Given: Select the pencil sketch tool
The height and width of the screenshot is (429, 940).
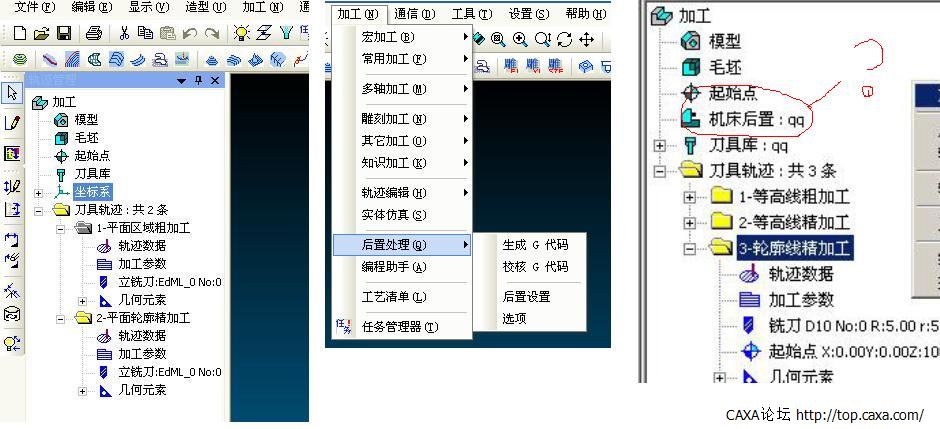Looking at the screenshot, I should pos(12,123).
